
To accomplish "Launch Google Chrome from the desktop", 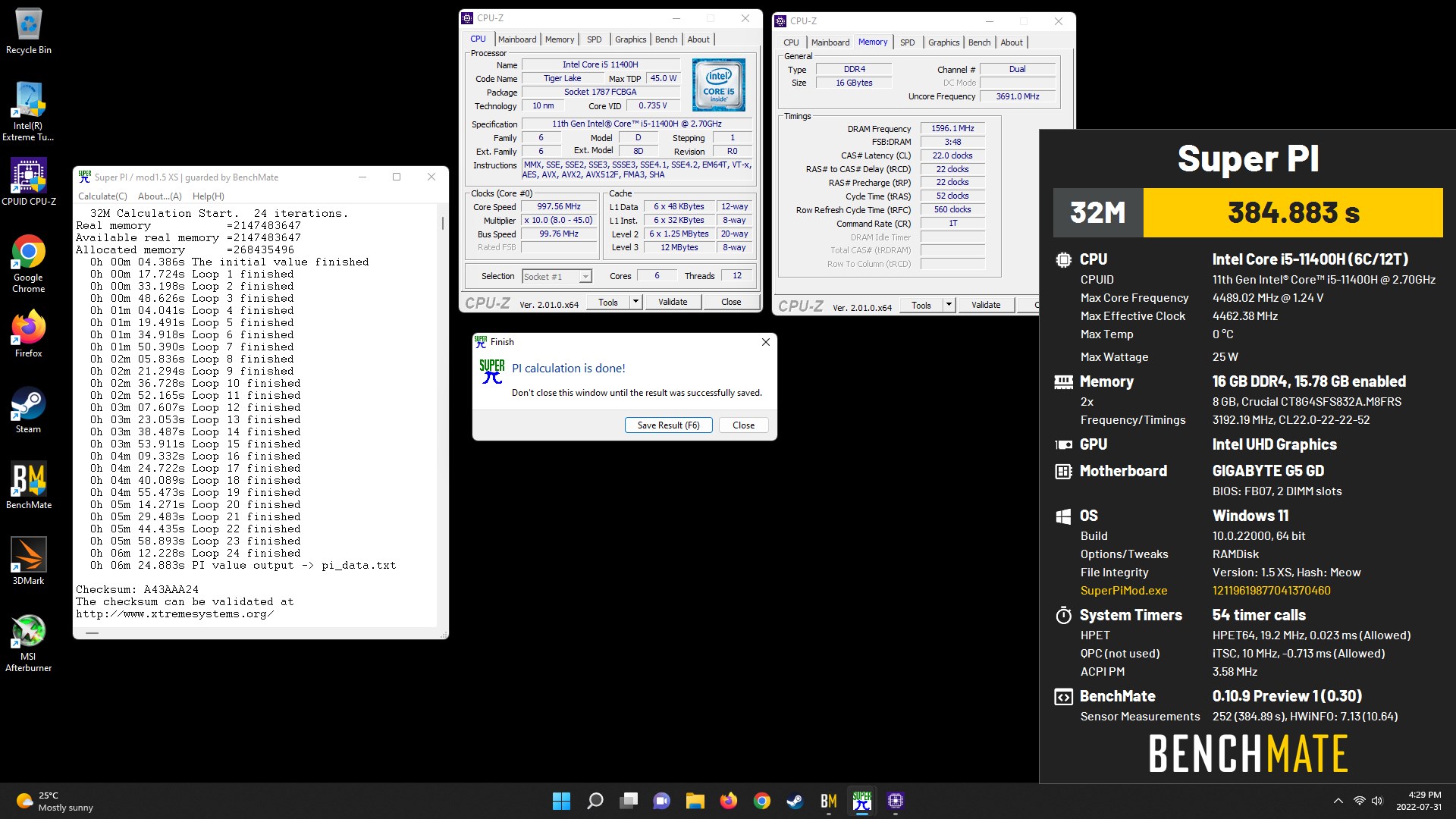I will (x=29, y=263).
